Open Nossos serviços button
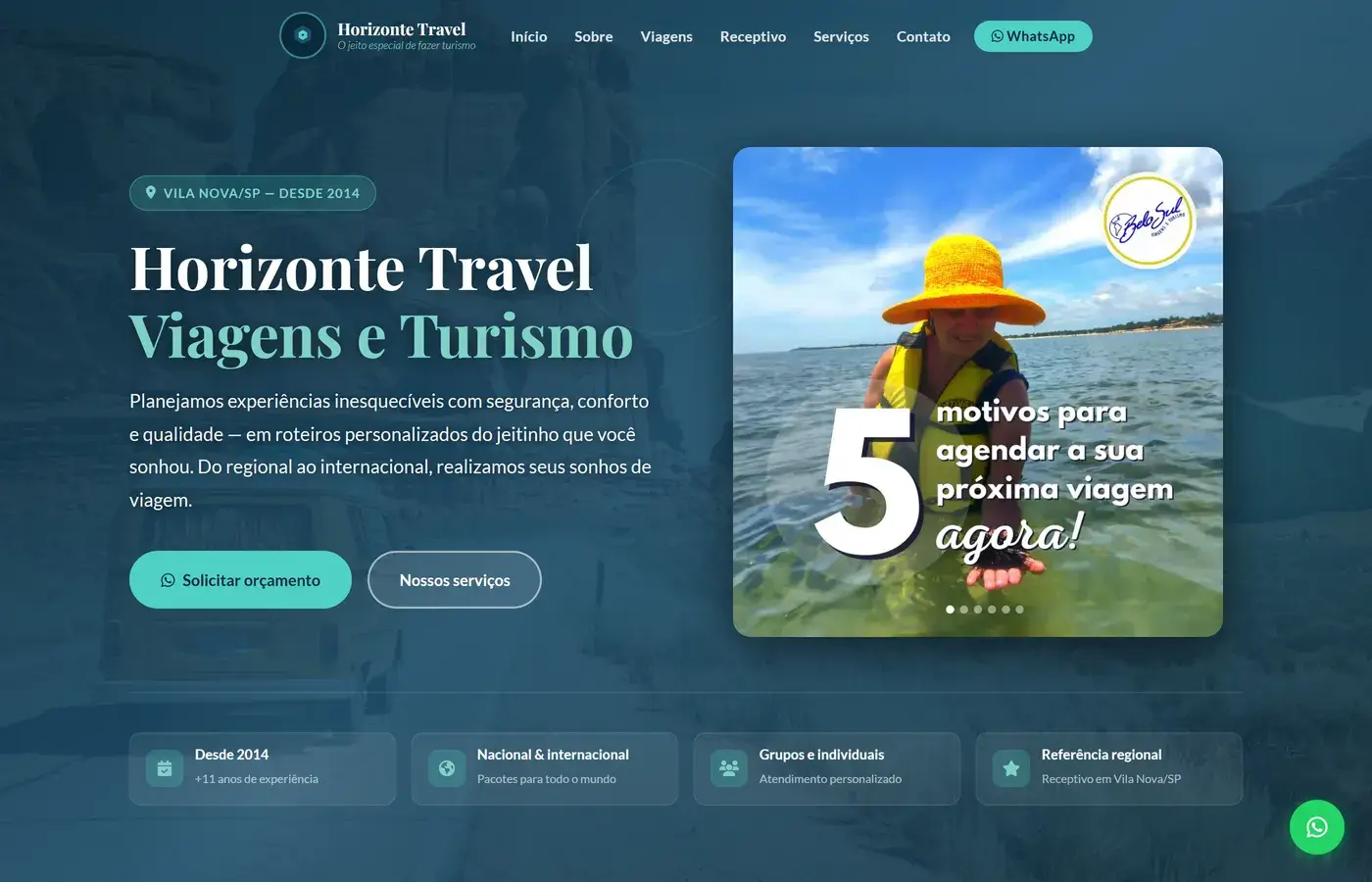 (x=455, y=580)
